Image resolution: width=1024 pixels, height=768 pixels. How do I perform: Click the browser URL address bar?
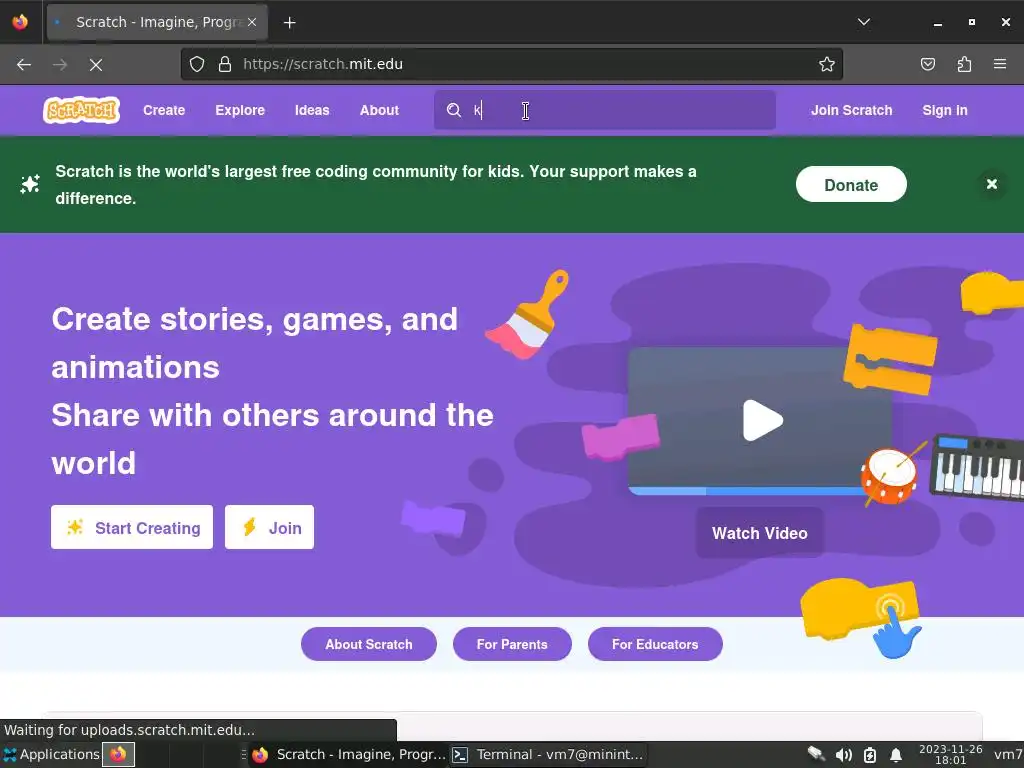click(x=512, y=64)
